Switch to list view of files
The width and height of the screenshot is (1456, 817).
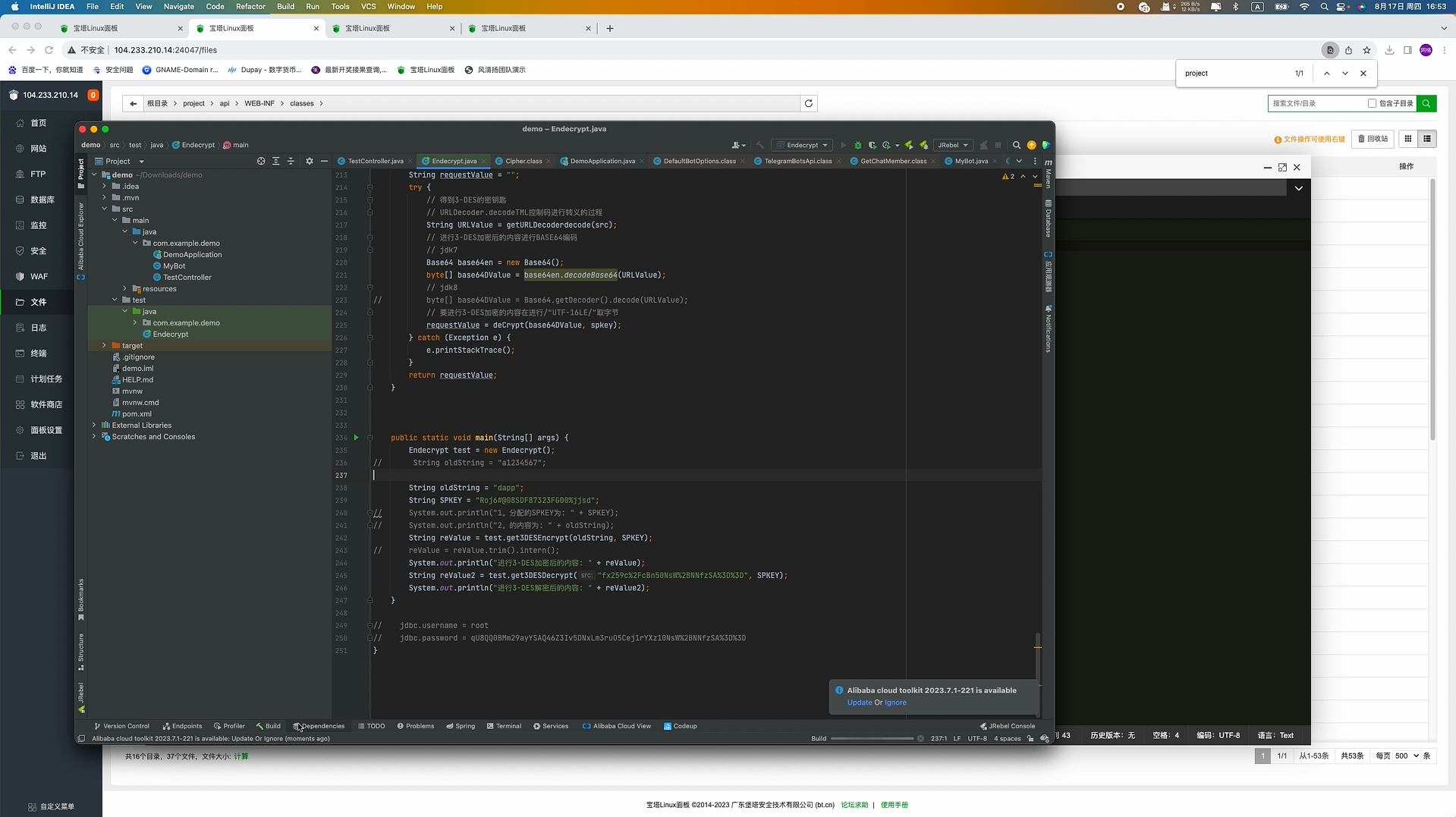click(x=1427, y=139)
